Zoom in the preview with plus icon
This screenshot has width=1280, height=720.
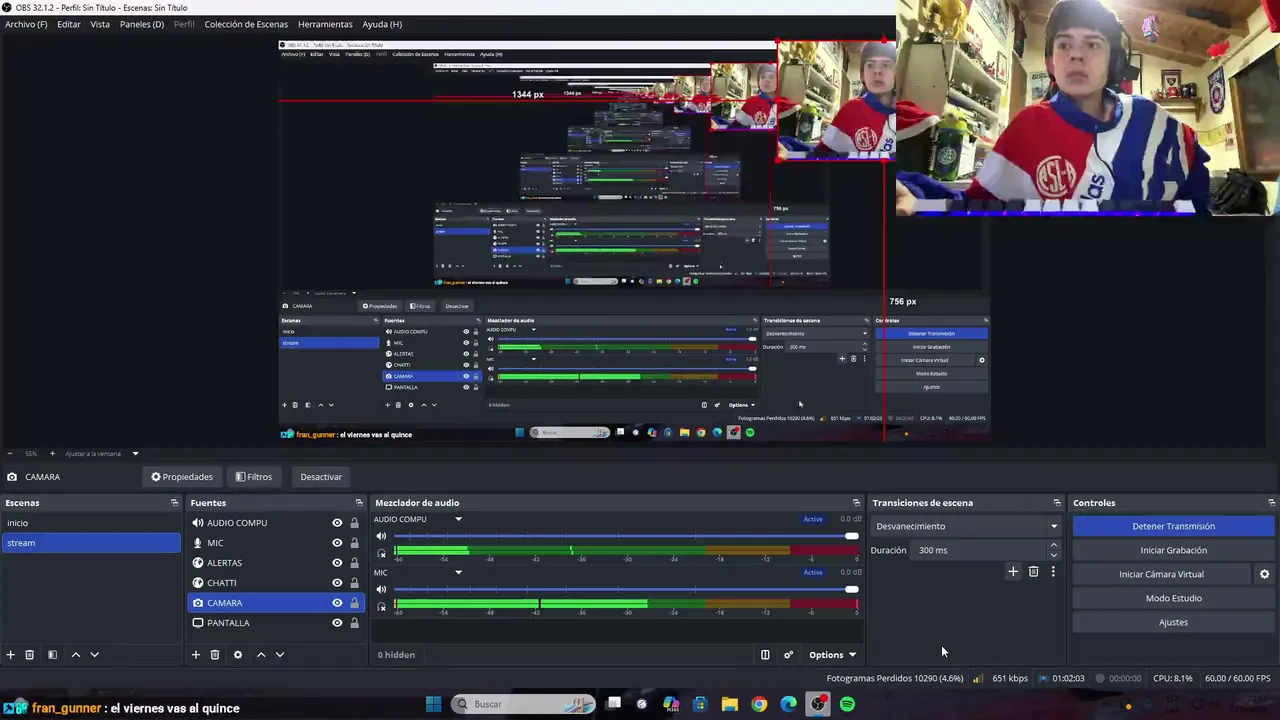(x=52, y=454)
